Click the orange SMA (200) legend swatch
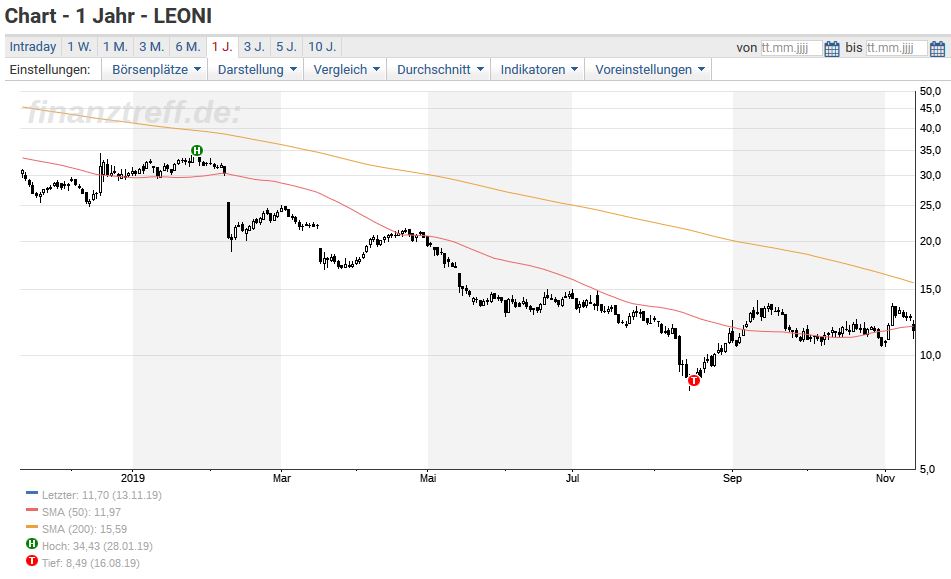The height and width of the screenshot is (579, 951). [x=32, y=527]
